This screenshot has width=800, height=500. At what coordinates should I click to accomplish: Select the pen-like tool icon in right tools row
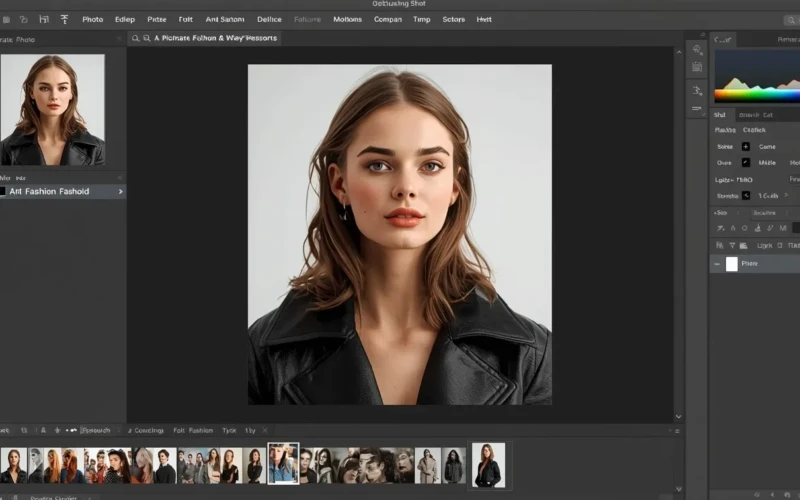pos(720,228)
